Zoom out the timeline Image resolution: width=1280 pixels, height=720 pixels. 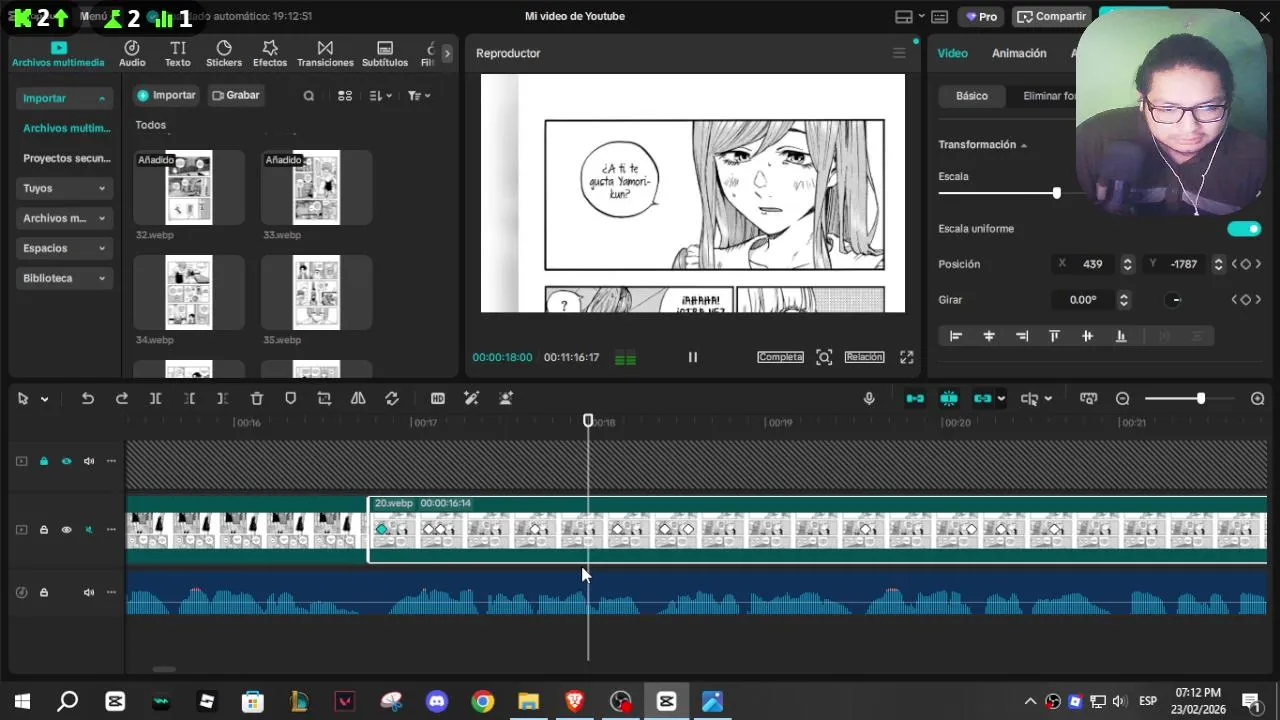[x=1123, y=398]
